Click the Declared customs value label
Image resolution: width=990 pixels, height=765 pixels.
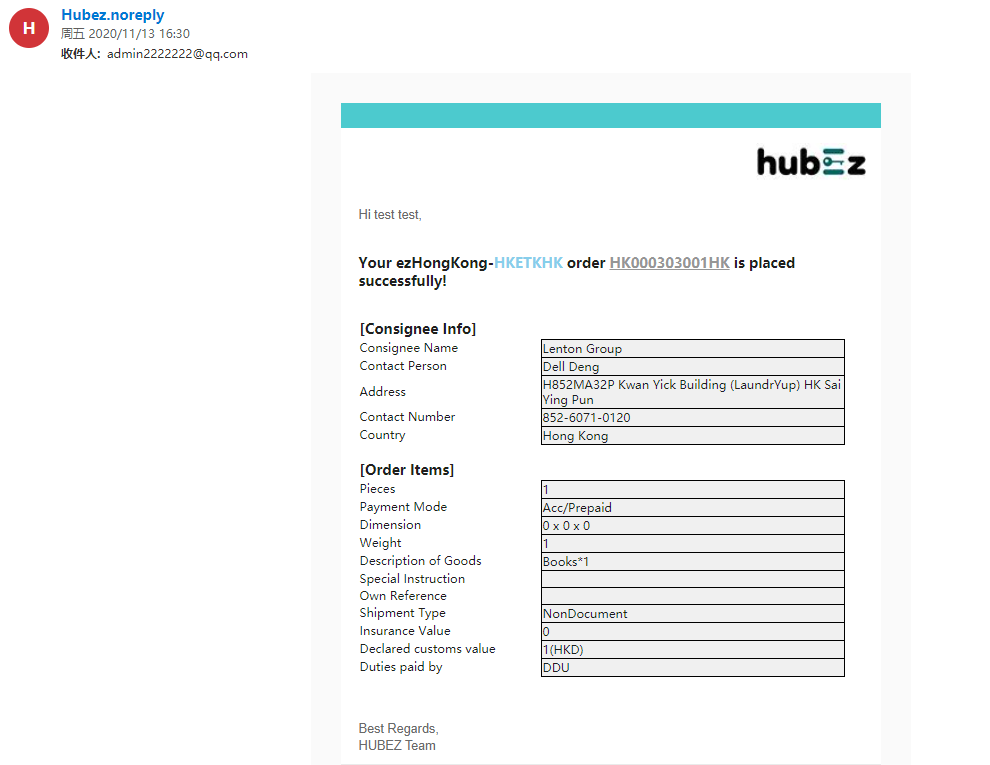427,648
